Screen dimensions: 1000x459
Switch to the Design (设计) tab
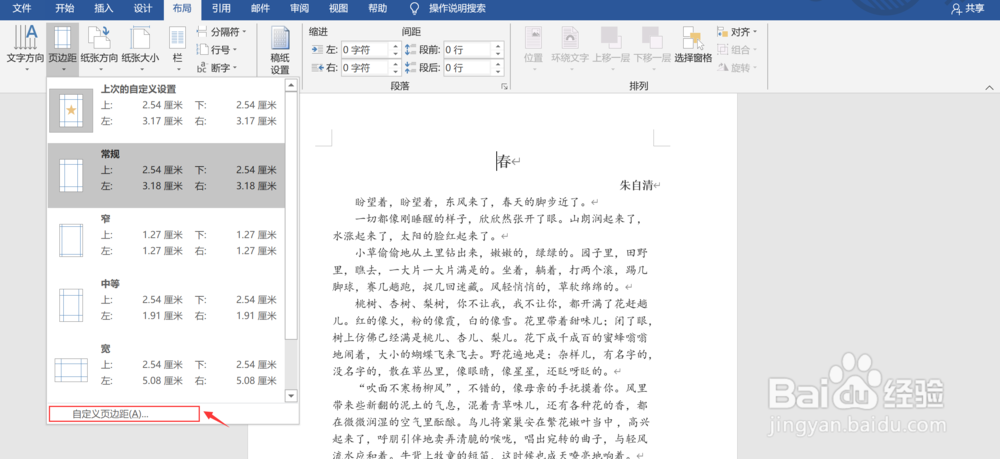coord(143,8)
